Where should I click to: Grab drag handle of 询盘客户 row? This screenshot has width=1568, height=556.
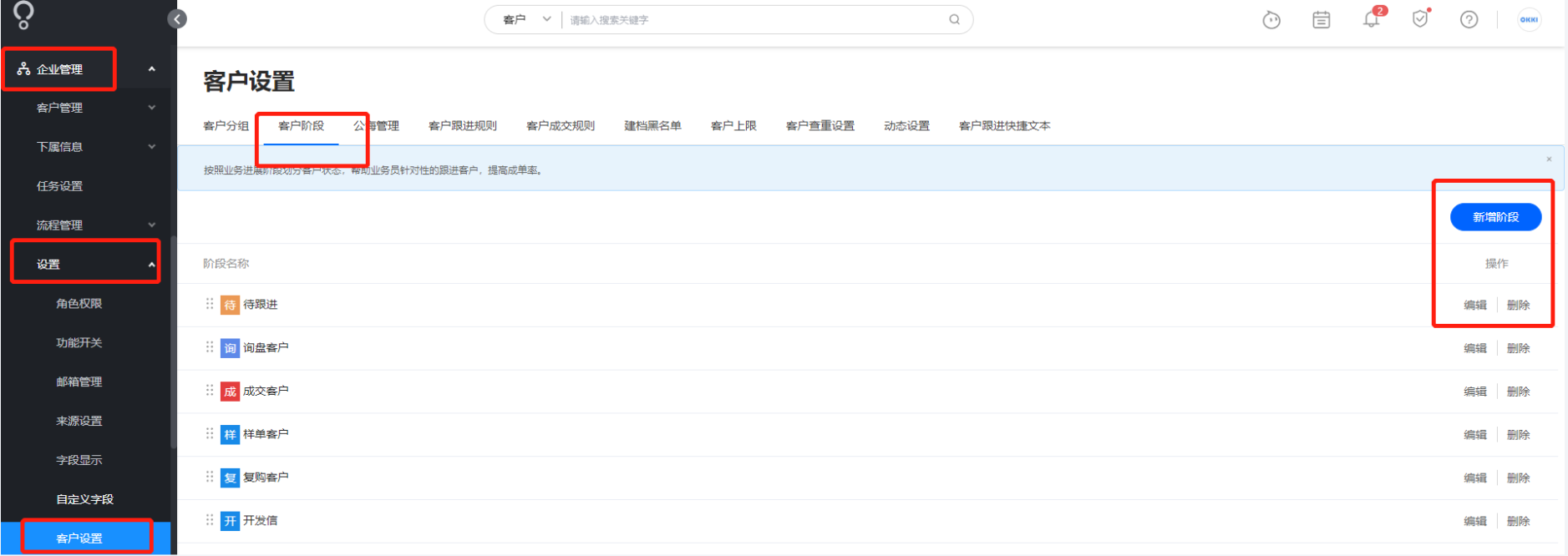210,347
